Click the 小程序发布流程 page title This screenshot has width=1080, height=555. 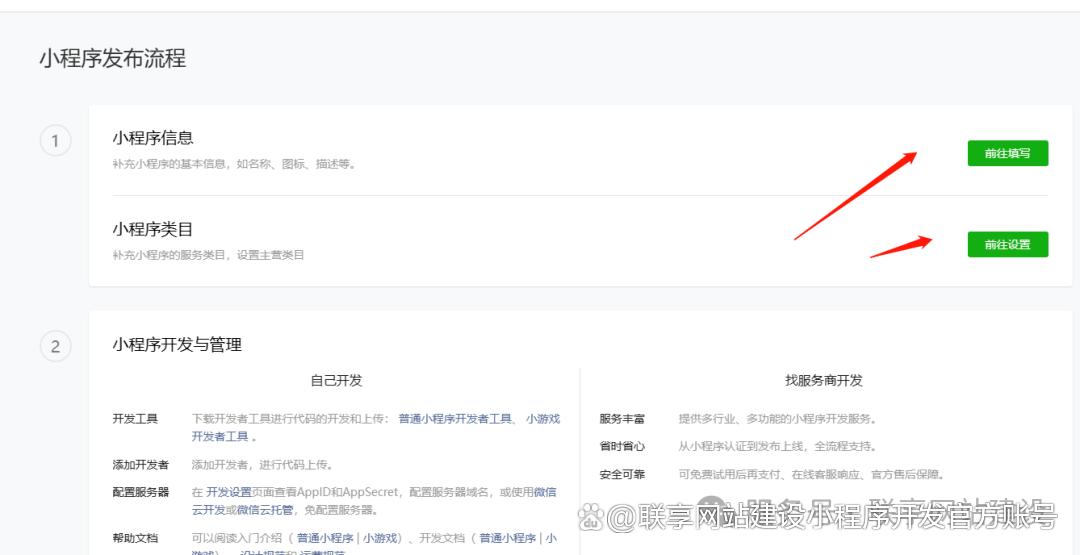113,58
